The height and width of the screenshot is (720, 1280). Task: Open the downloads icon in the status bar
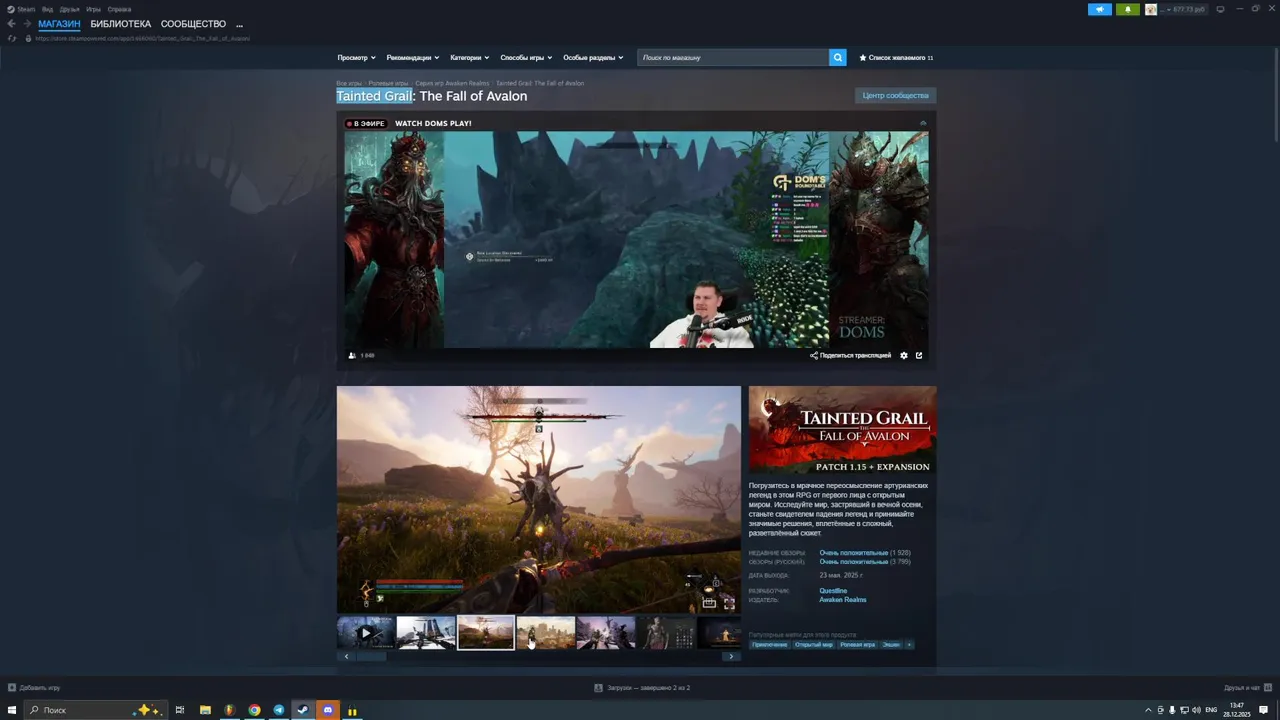(598, 688)
